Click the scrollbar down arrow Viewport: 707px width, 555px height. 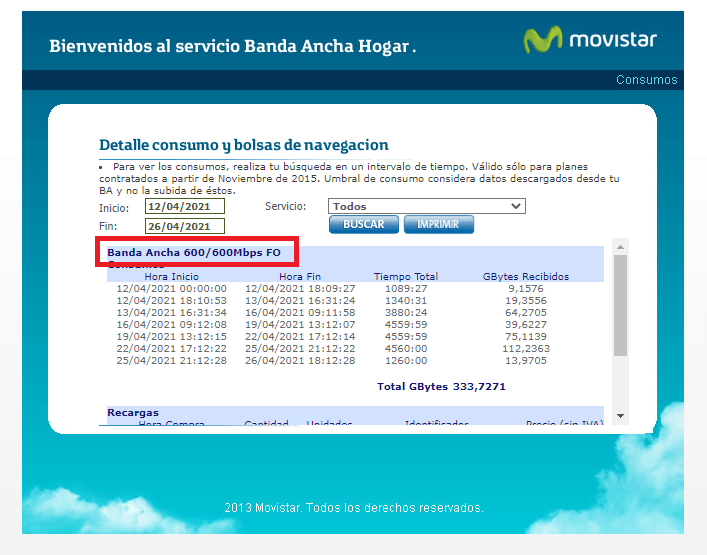[620, 416]
